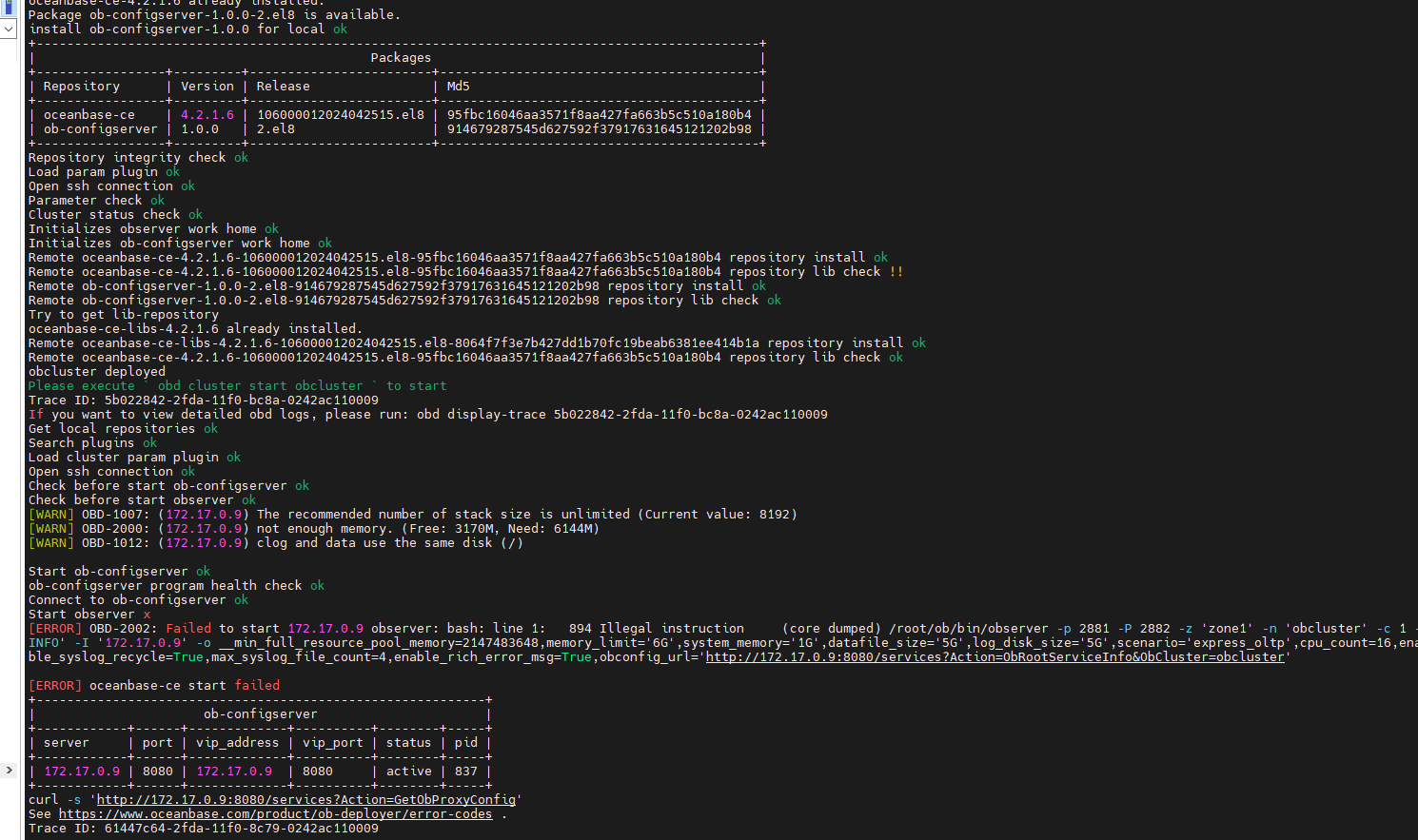Select 'oceanbase-ce' in the Repository column
1418x840 pixels.
pos(89,115)
